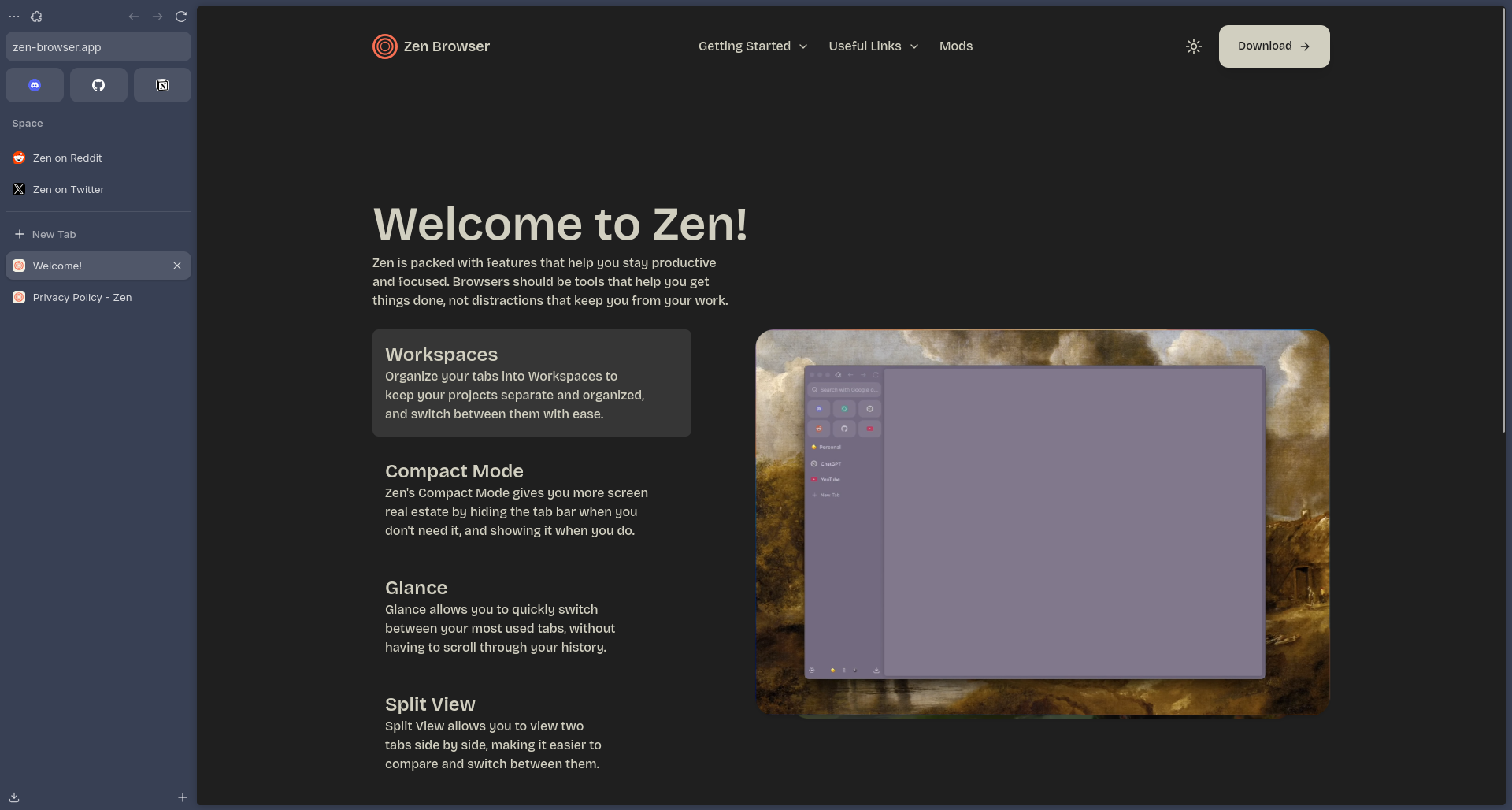The height and width of the screenshot is (810, 1512).
Task: Open a New Tab from sidebar
Action: 98,234
